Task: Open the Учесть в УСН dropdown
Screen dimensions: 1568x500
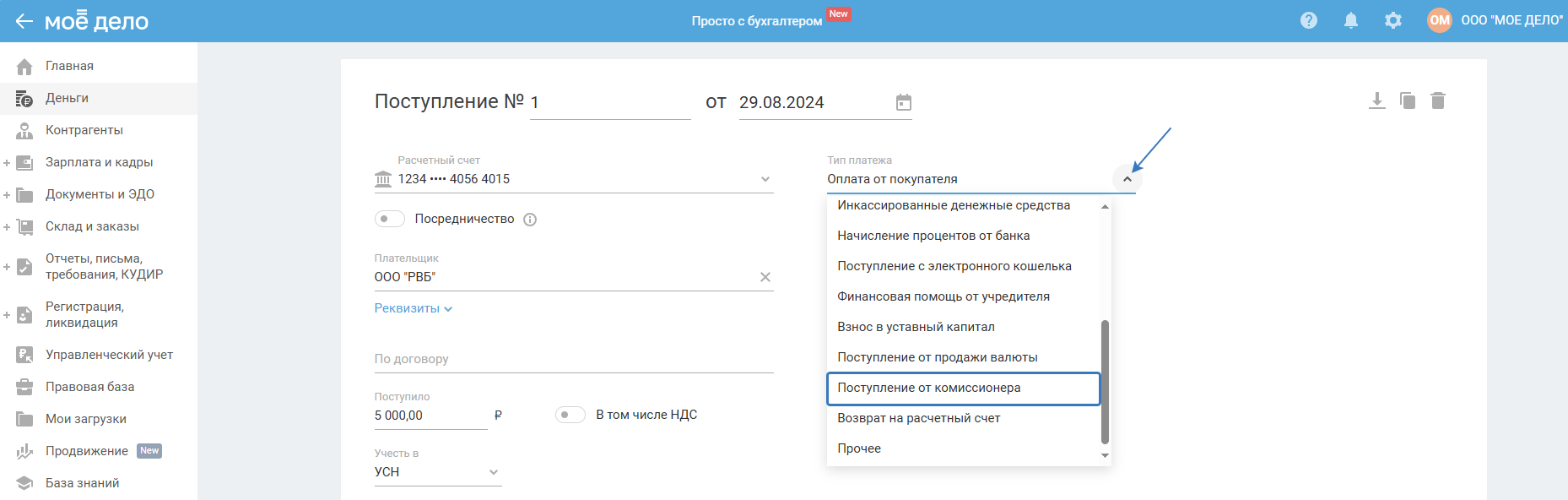Action: click(x=493, y=472)
